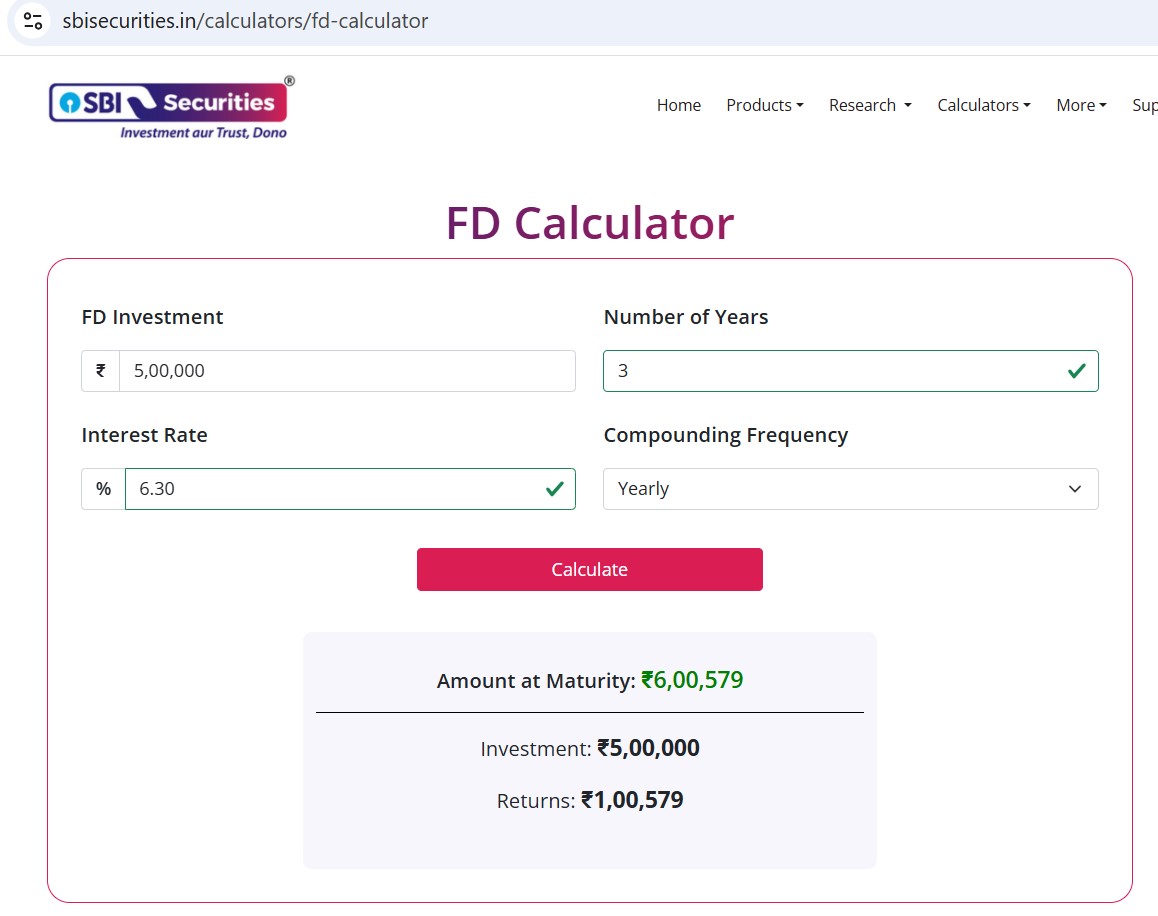Click into the Interest Rate input box
The width and height of the screenshot is (1158, 916).
point(330,489)
